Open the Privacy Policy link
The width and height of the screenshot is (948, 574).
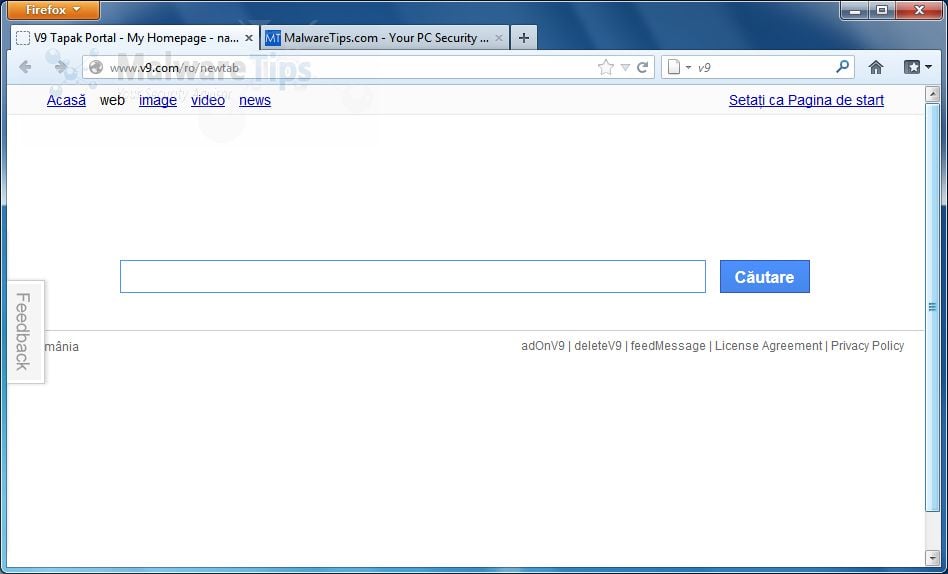pos(868,346)
